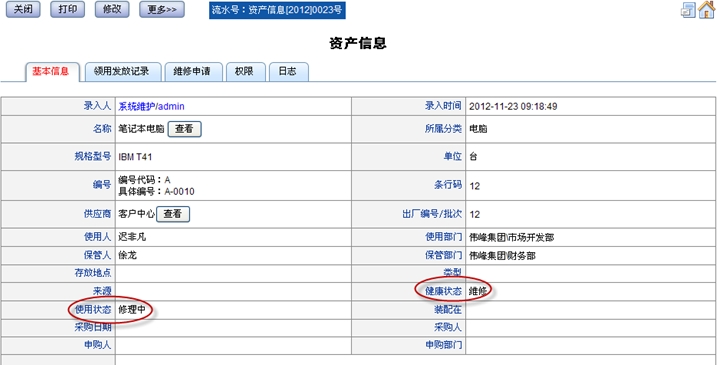Click the 编号代码 A text

pyautogui.click(x=144, y=180)
